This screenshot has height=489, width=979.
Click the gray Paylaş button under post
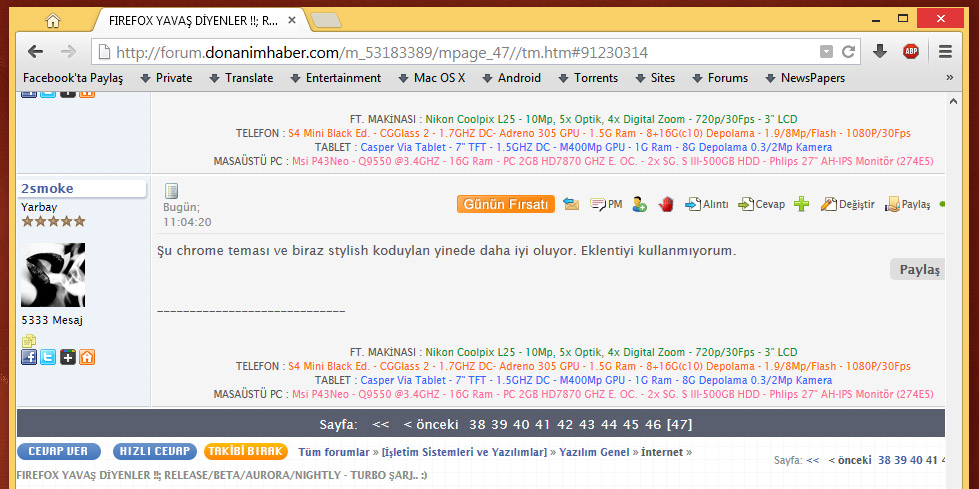917,269
